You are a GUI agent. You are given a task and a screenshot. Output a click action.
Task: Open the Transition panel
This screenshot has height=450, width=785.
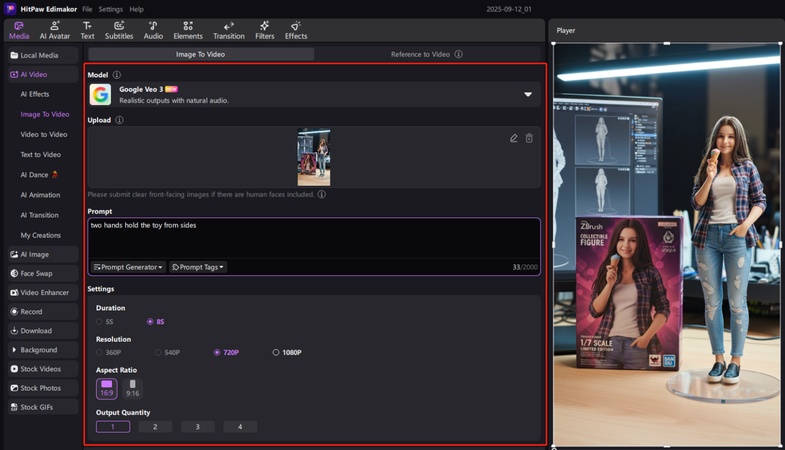pos(229,31)
